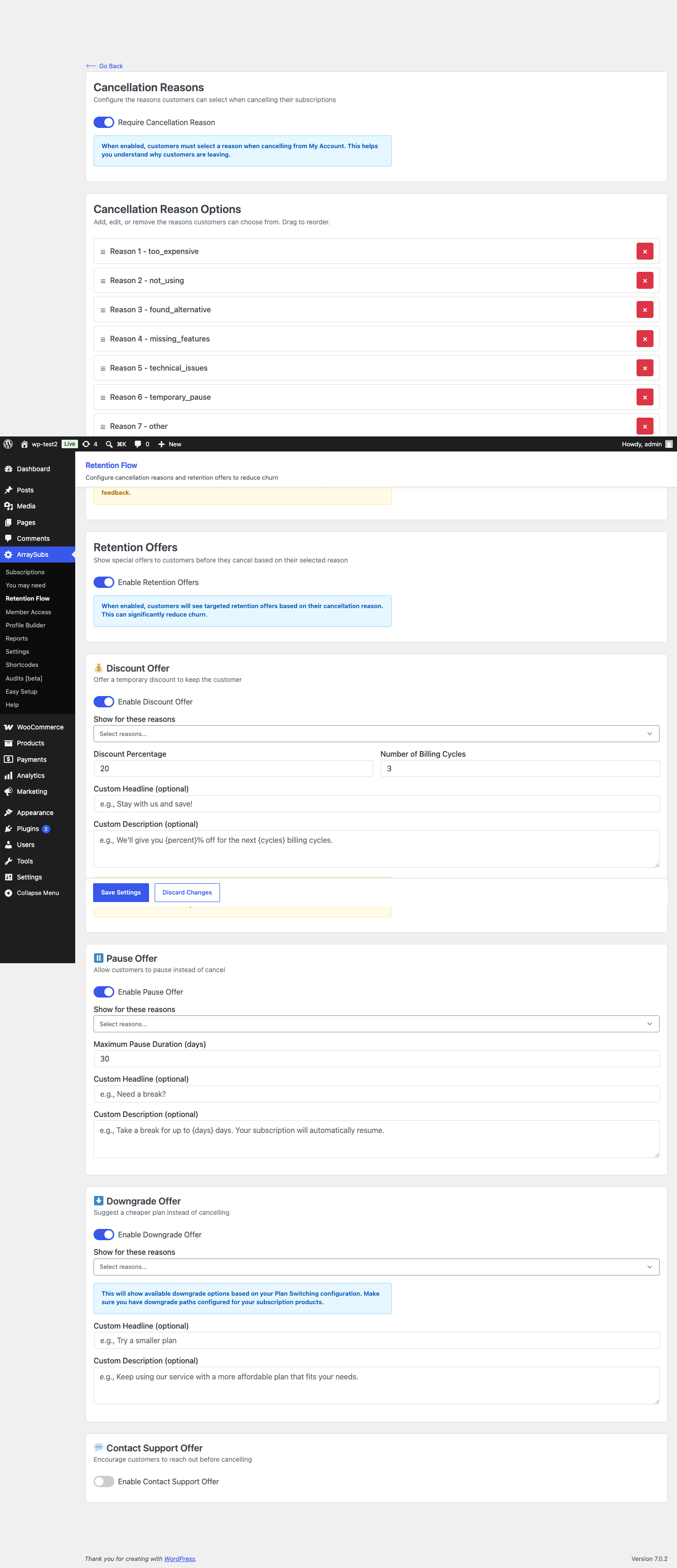
Task: Remove Reason 4 missing_features
Action: [645, 339]
